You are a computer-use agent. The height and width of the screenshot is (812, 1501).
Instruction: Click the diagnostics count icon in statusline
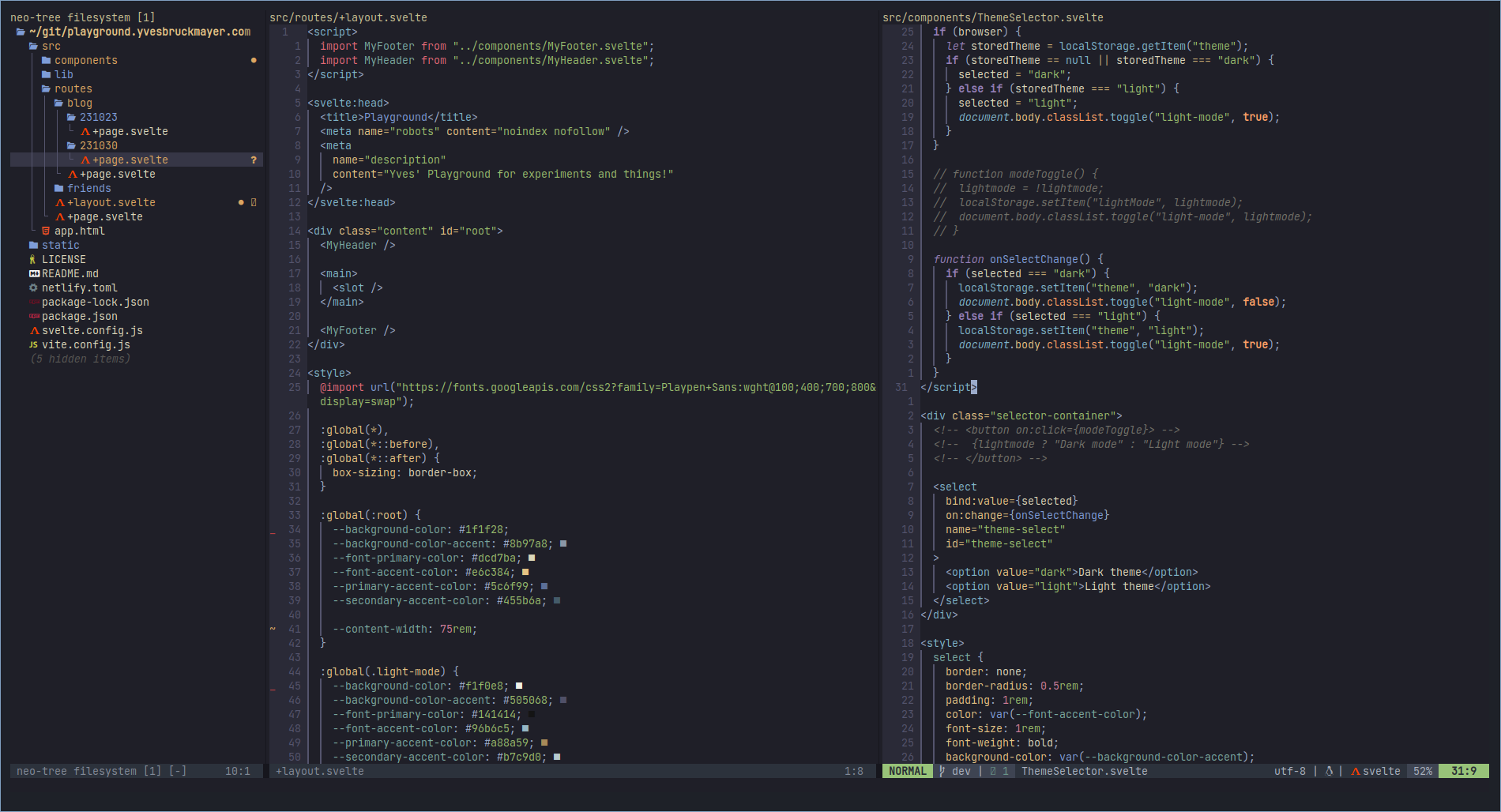pyautogui.click(x=993, y=772)
